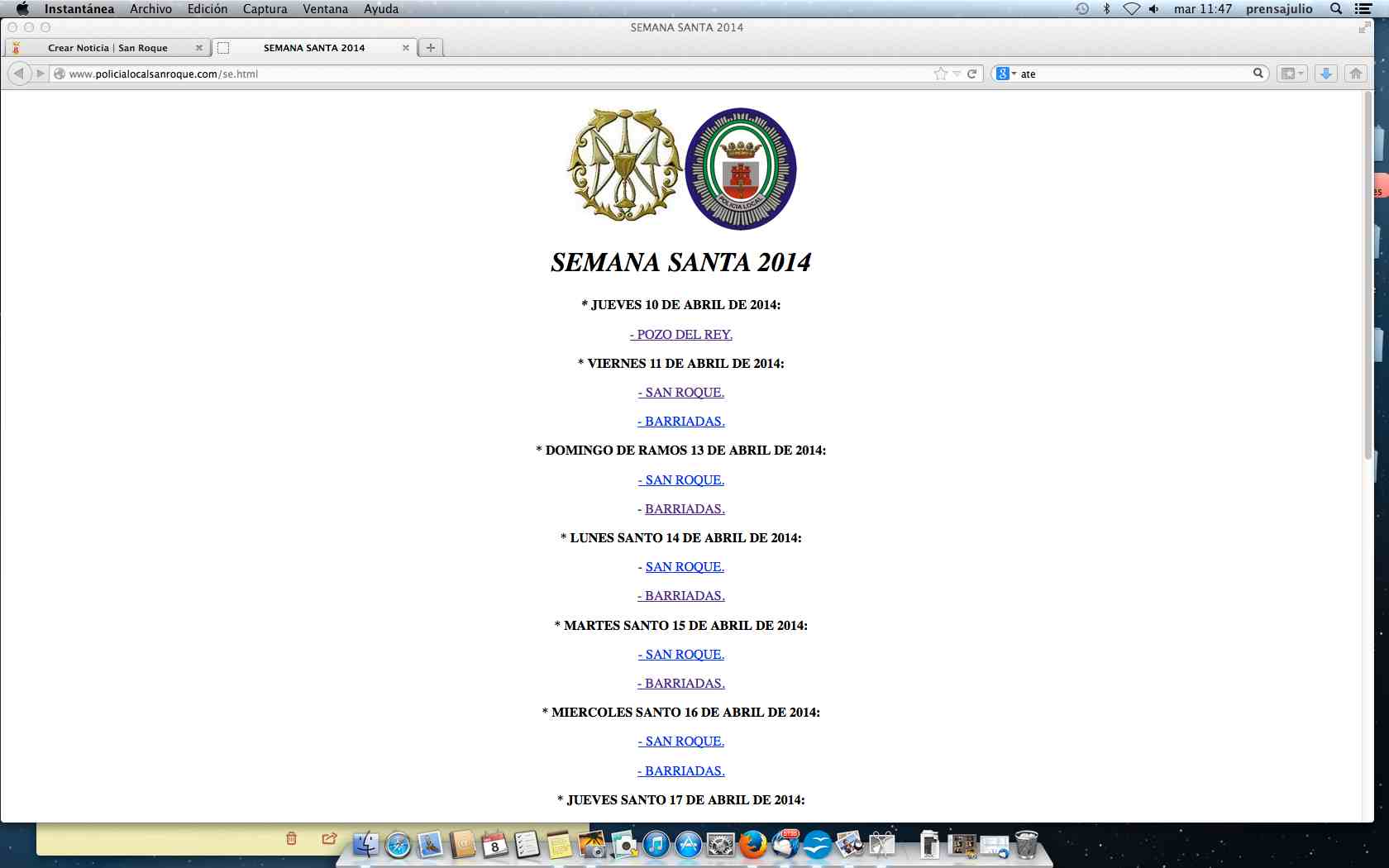Click the trash icon on yellow note
The height and width of the screenshot is (868, 1389).
291,838
